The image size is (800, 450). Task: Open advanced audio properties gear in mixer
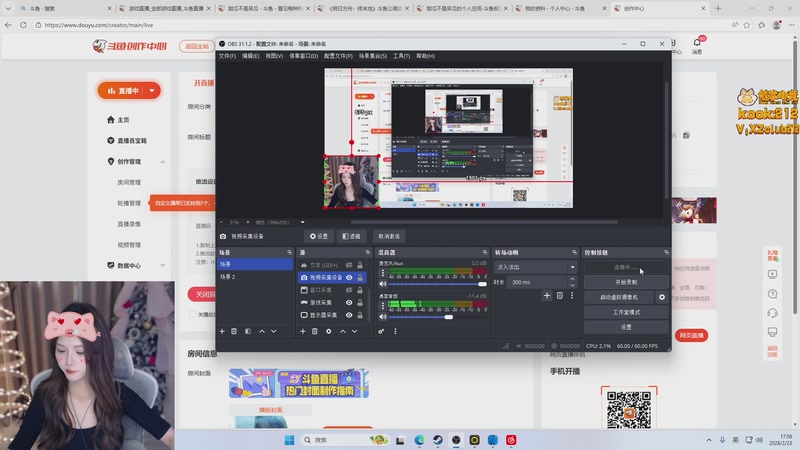[x=381, y=331]
